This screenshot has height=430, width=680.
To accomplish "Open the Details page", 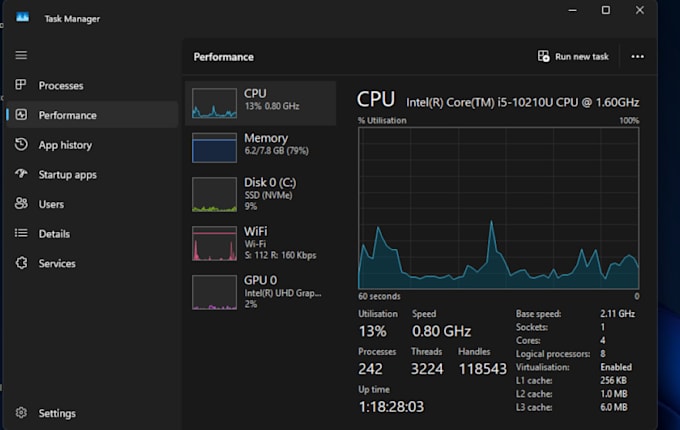I will (54, 234).
